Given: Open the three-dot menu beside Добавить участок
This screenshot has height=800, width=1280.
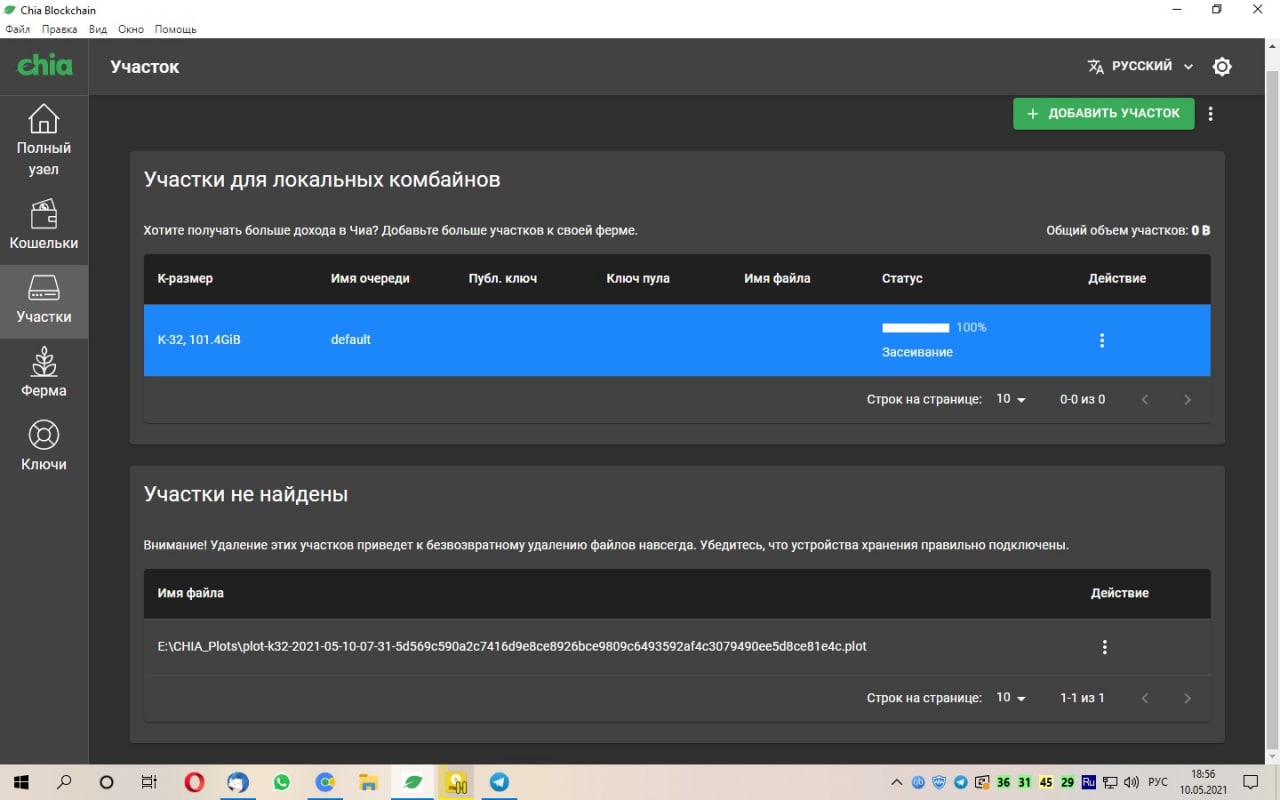Looking at the screenshot, I should (x=1211, y=114).
